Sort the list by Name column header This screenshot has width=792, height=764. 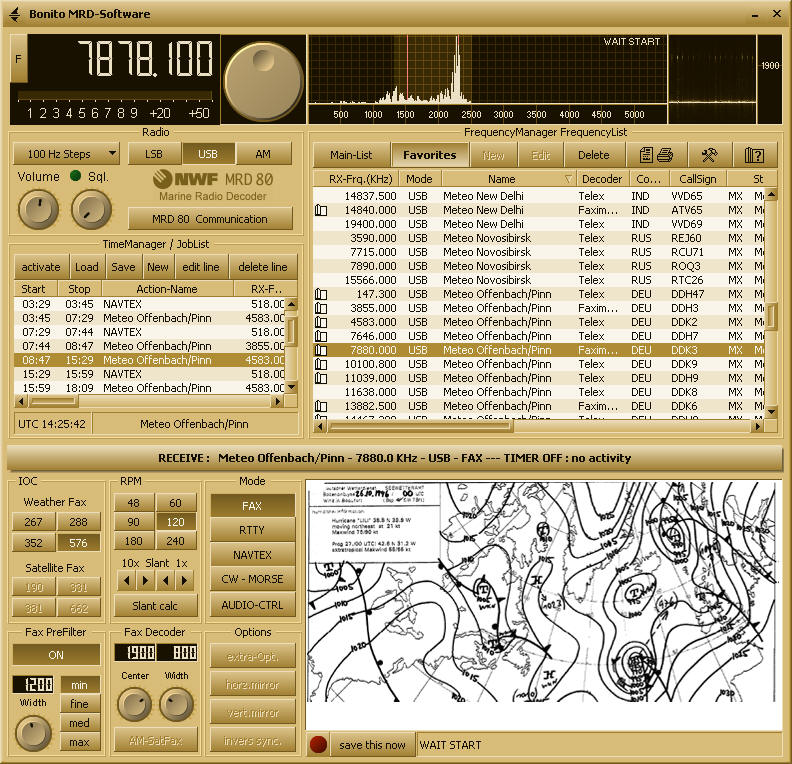click(x=502, y=179)
